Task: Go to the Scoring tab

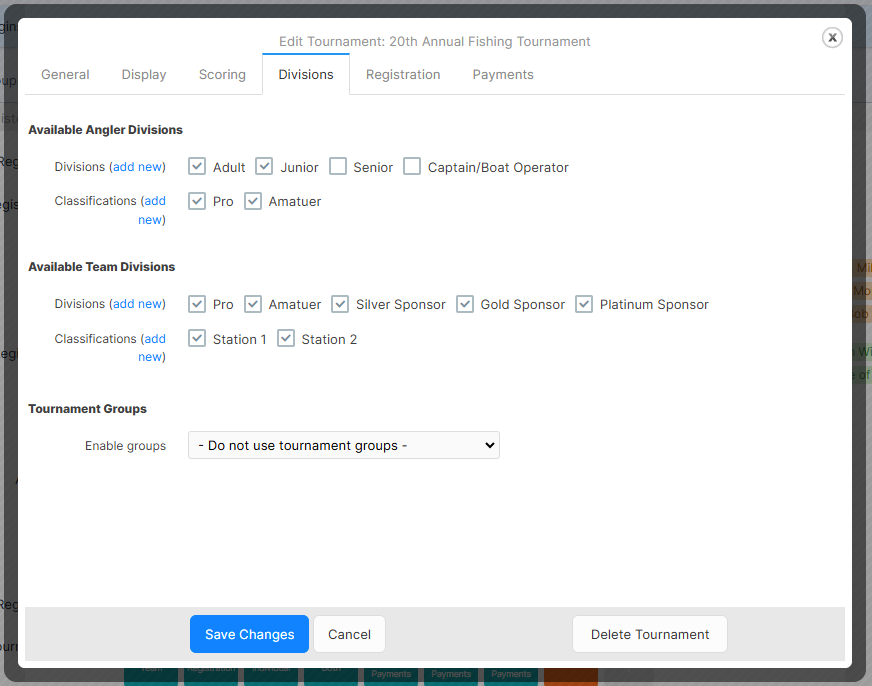Action: pos(222,74)
